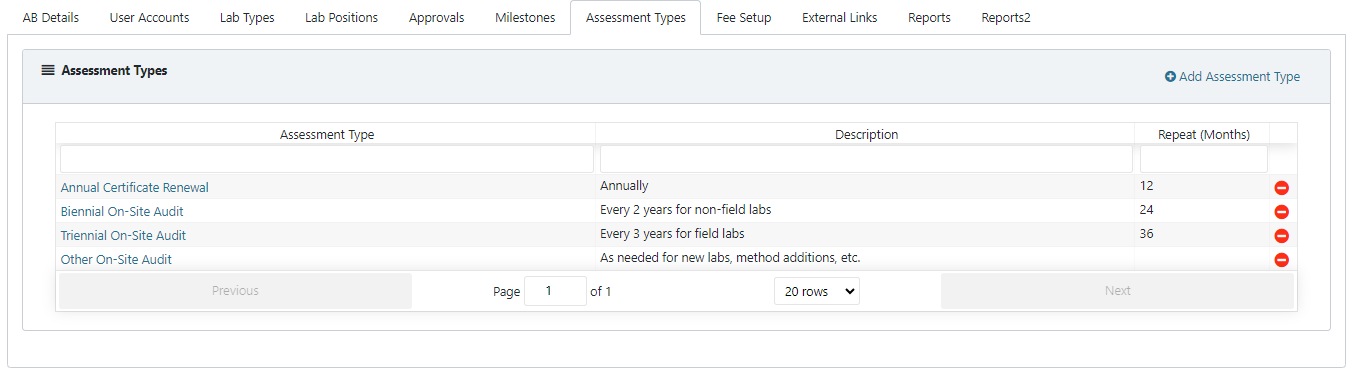Switch to the Reports2 tab

pyautogui.click(x=1006, y=18)
